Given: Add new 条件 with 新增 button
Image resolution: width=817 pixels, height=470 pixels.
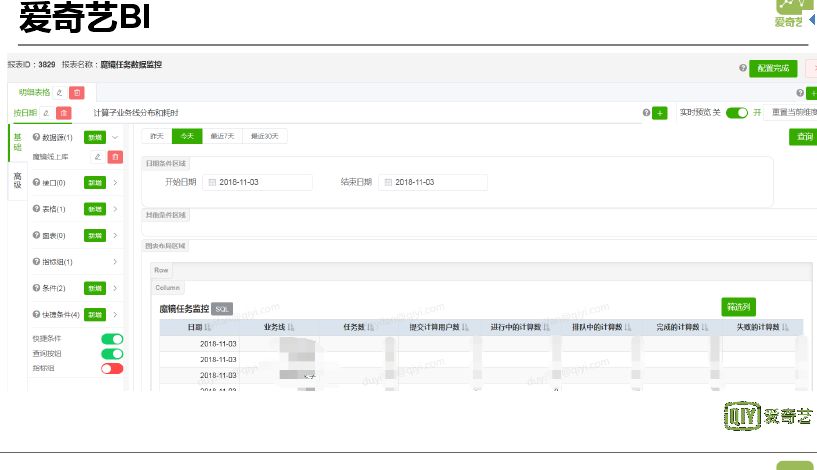Looking at the screenshot, I should click(x=95, y=288).
